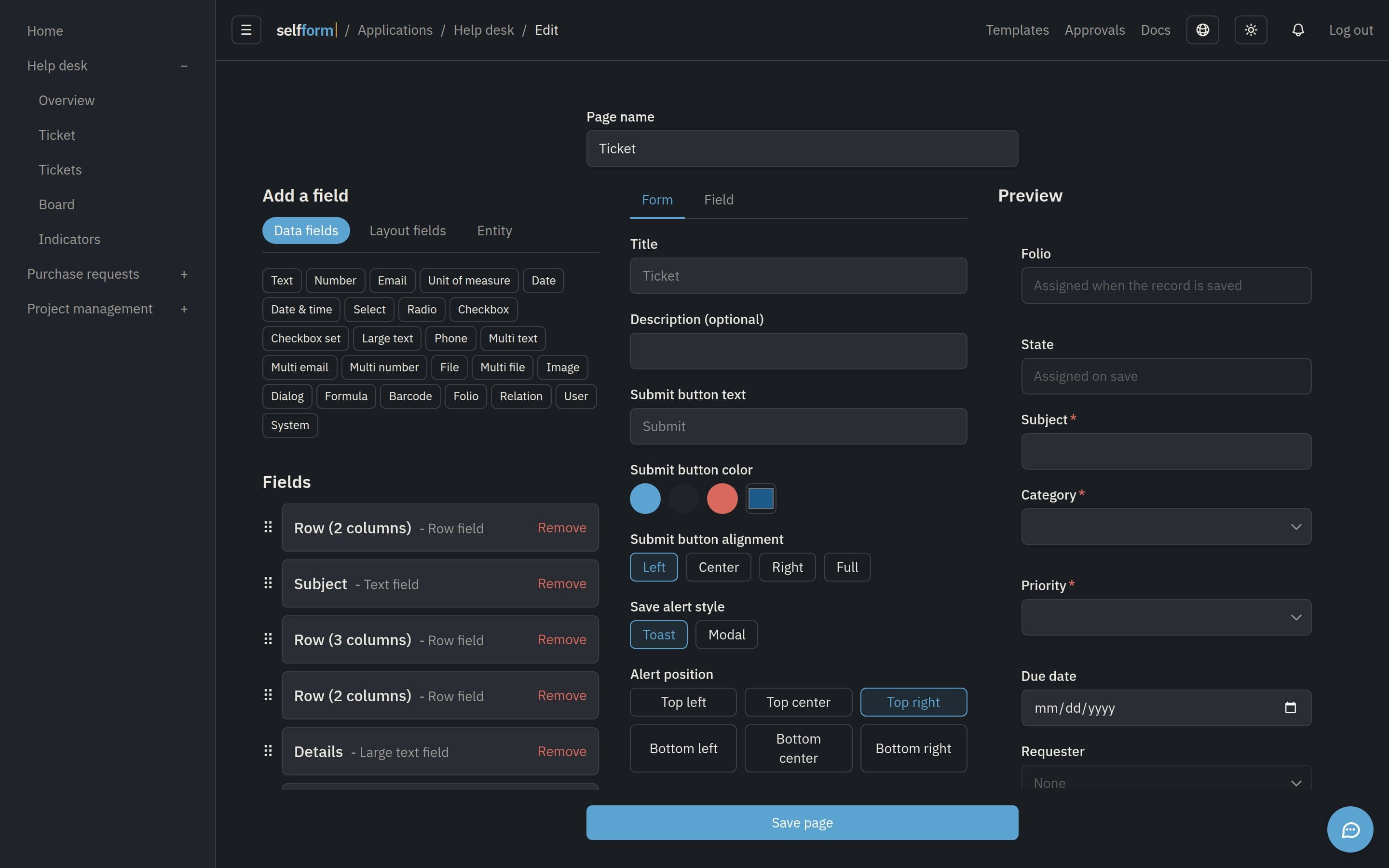Click the Page name input field
Screen dimensions: 1389x868
pos(802,149)
